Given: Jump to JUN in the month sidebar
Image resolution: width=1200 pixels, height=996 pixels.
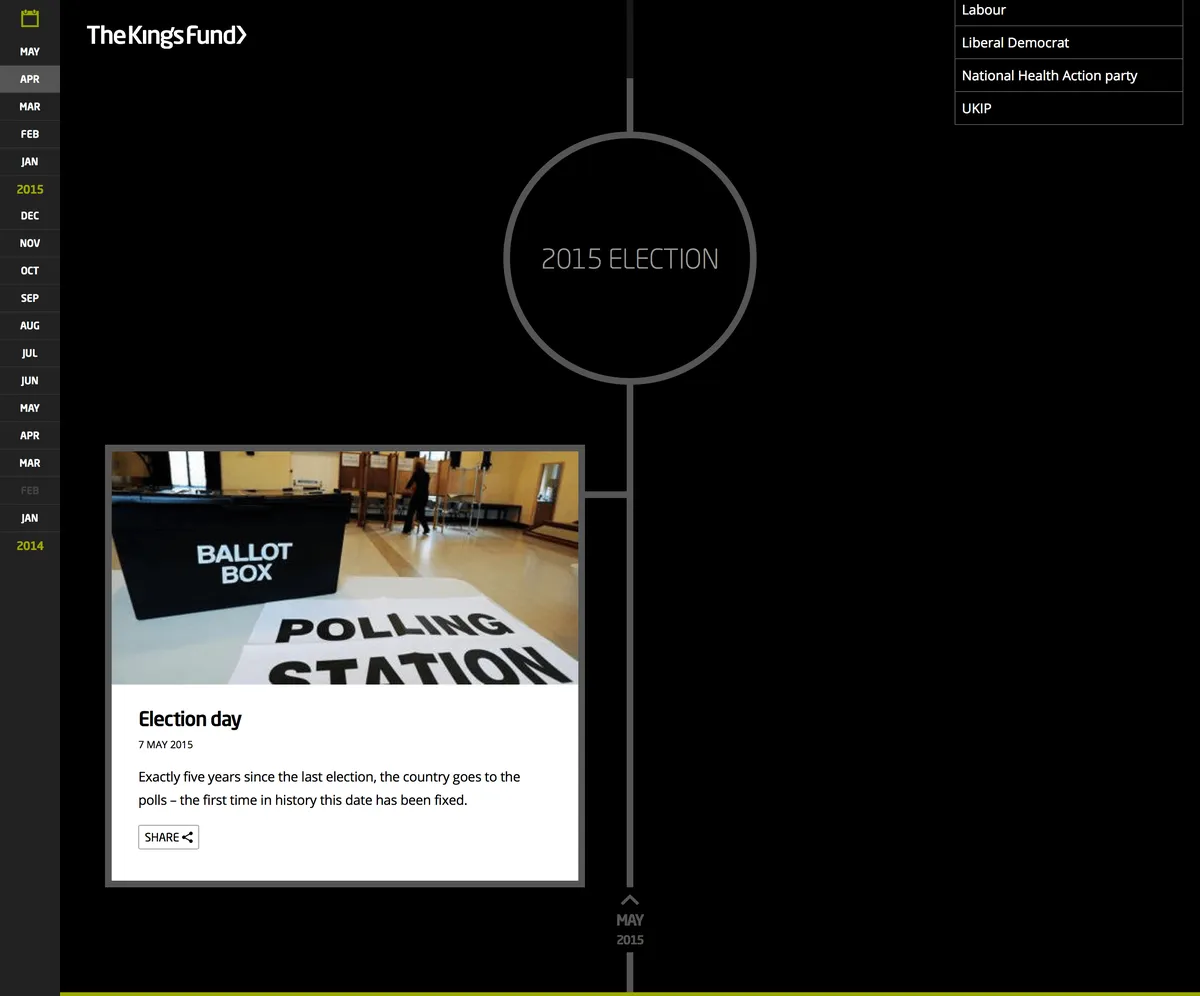Looking at the screenshot, I should 30,381.
